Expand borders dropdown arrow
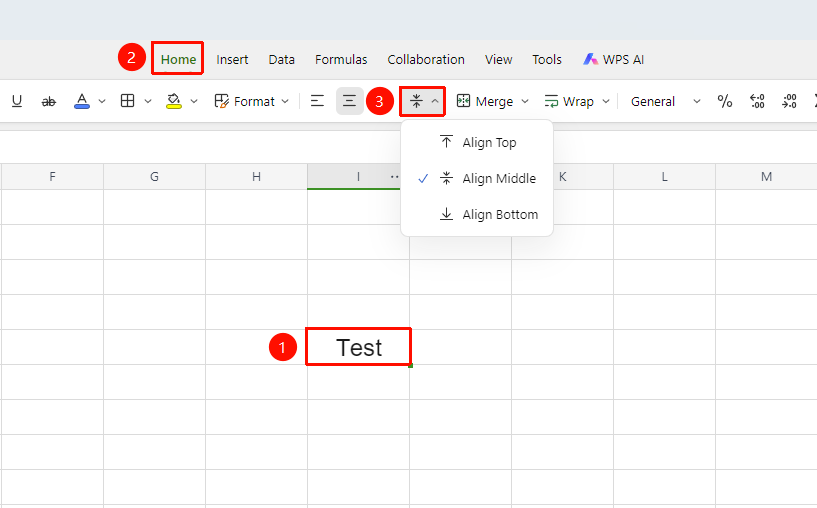The image size is (817, 508). coord(148,101)
